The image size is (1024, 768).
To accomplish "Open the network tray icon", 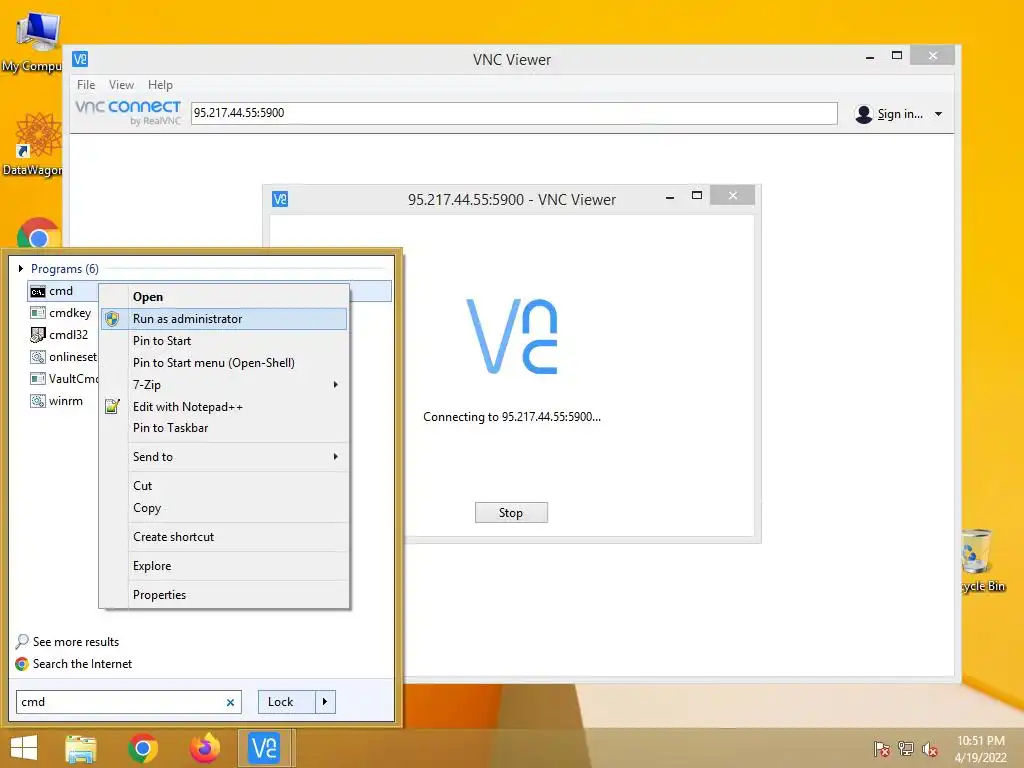I will coord(906,749).
